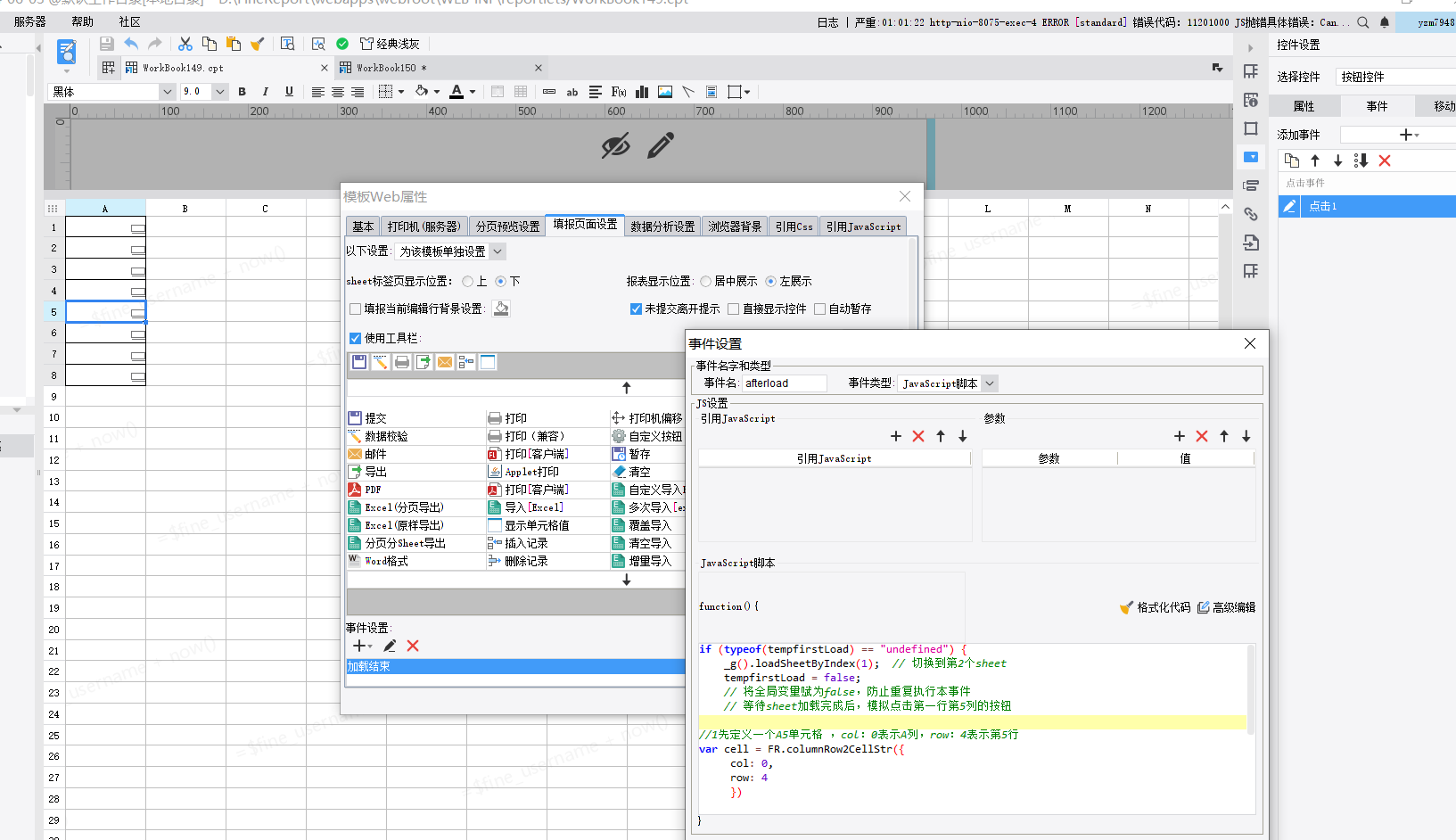Insert image via picture icon

pyautogui.click(x=665, y=92)
